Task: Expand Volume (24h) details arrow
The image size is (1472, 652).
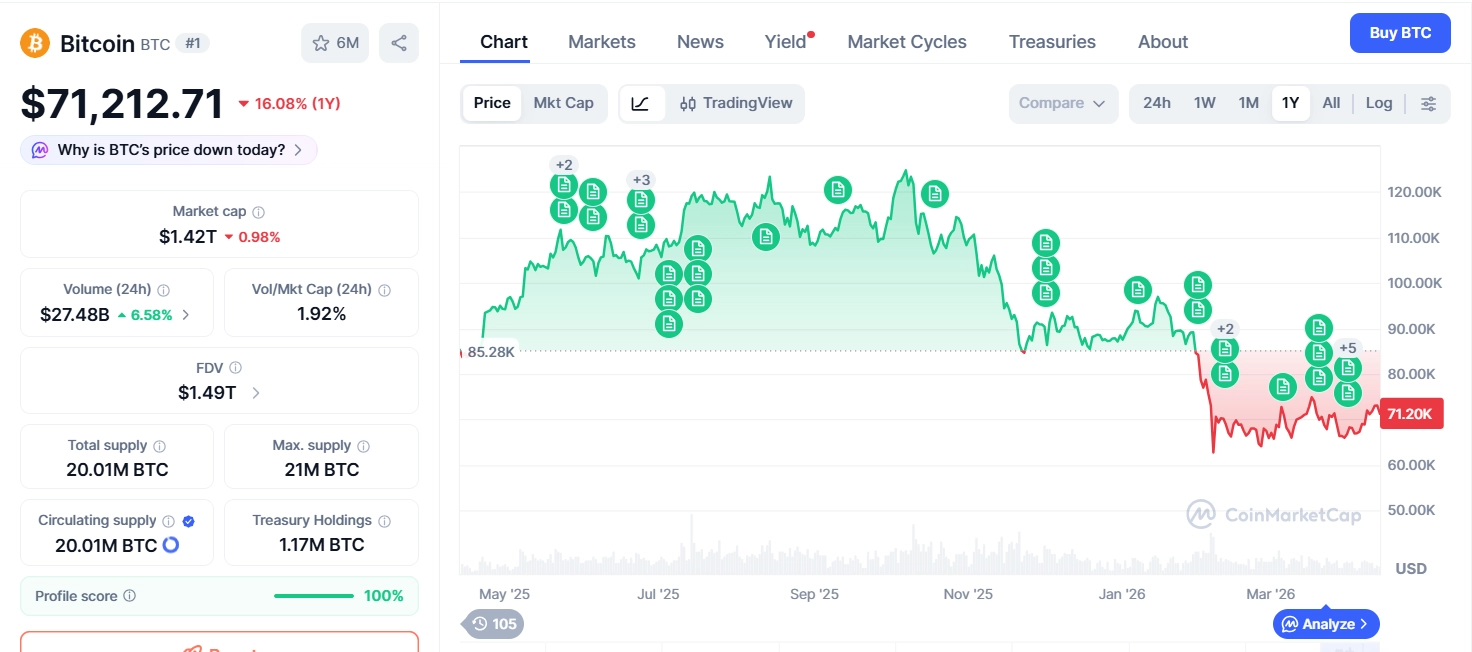Action: [x=186, y=315]
